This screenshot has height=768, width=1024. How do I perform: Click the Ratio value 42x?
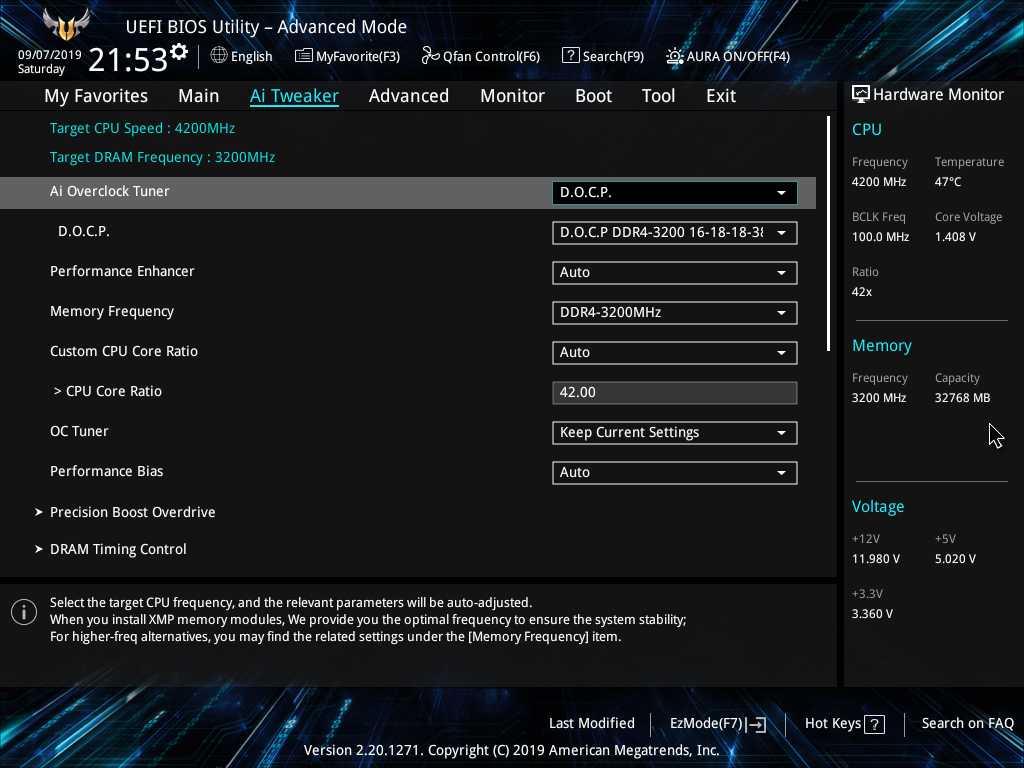click(x=861, y=292)
